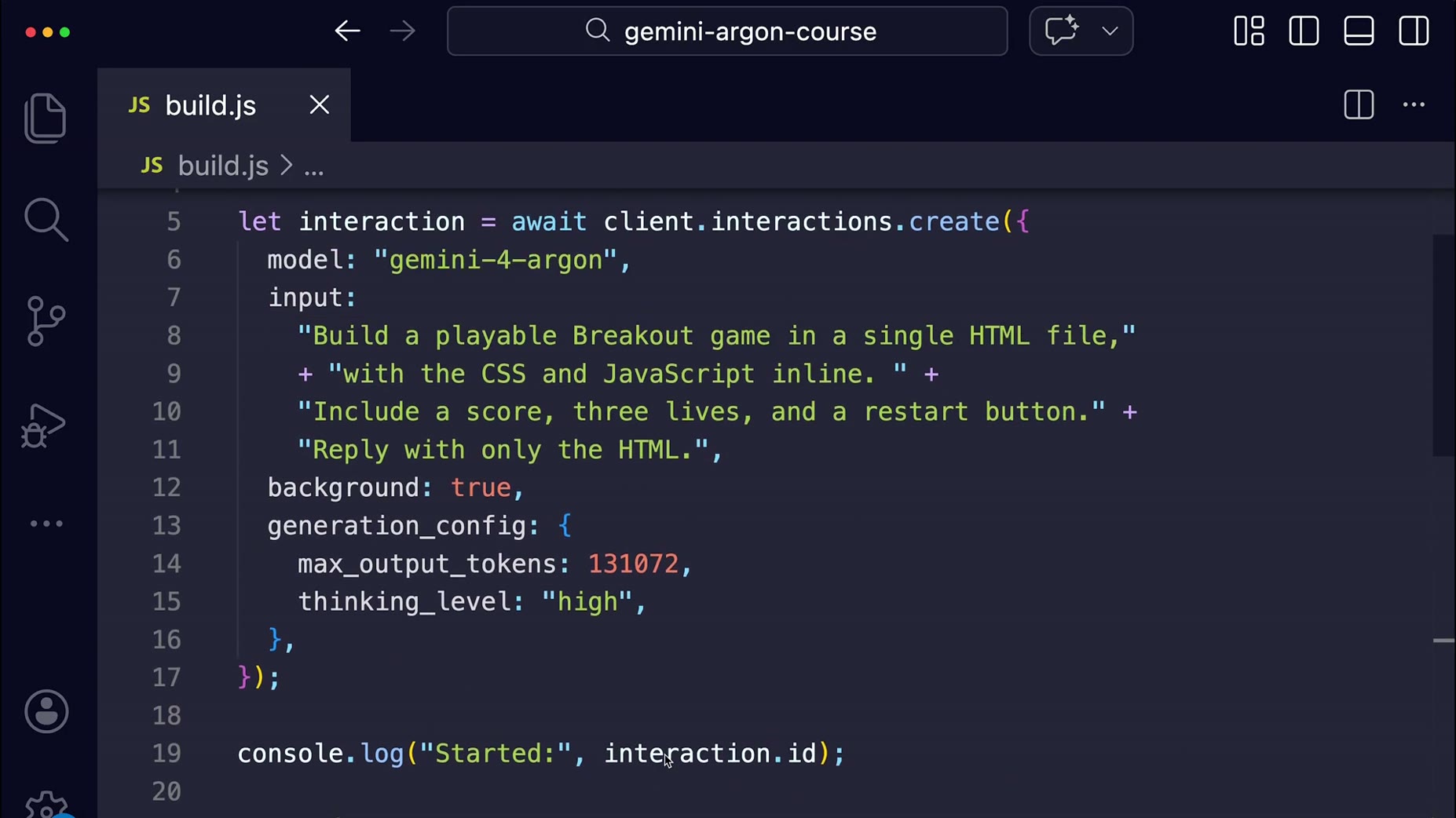This screenshot has height=818, width=1456.
Task: Show additional views ellipsis in activity bar
Action: [x=46, y=524]
